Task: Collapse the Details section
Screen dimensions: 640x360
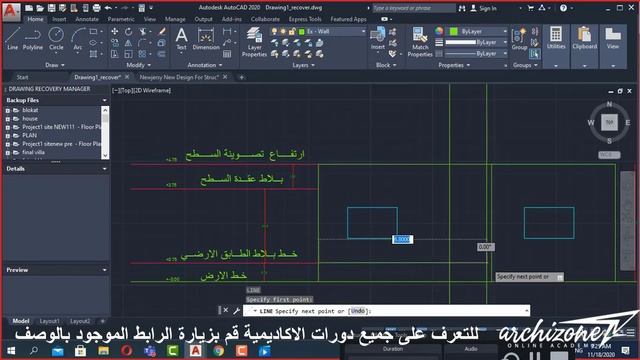Action: pyautogui.click(x=104, y=169)
